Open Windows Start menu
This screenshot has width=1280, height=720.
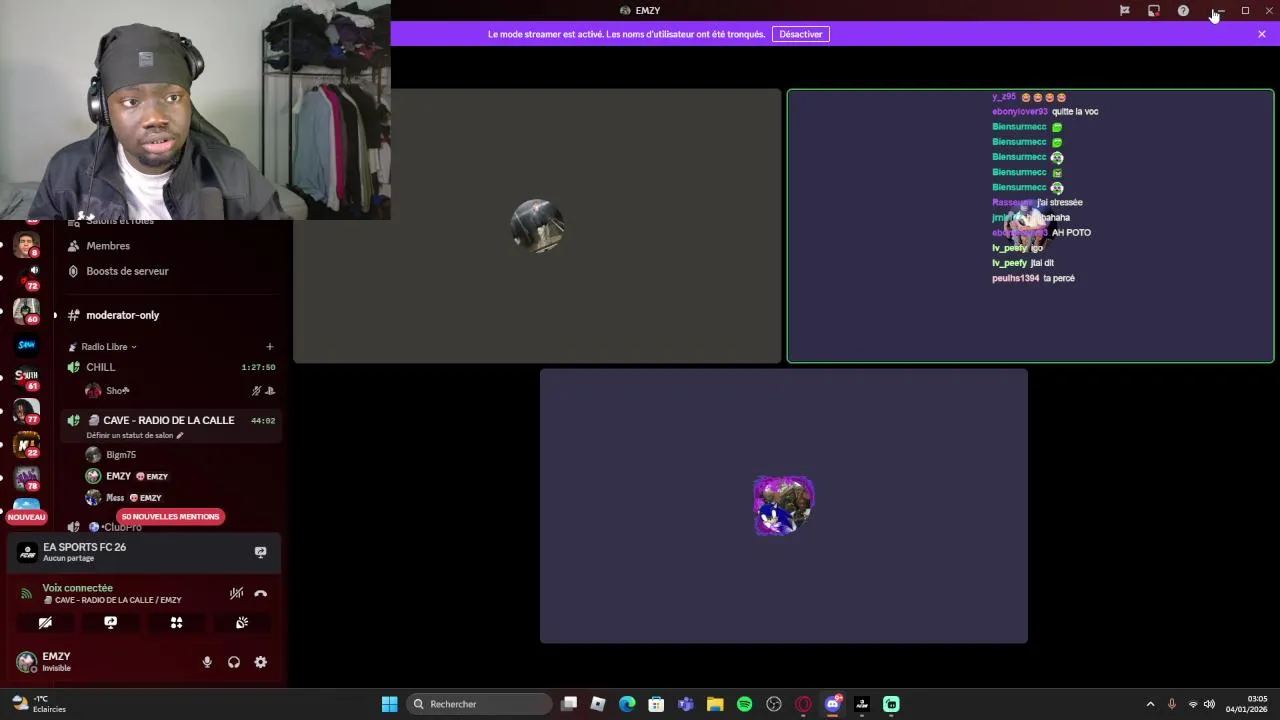[x=389, y=704]
